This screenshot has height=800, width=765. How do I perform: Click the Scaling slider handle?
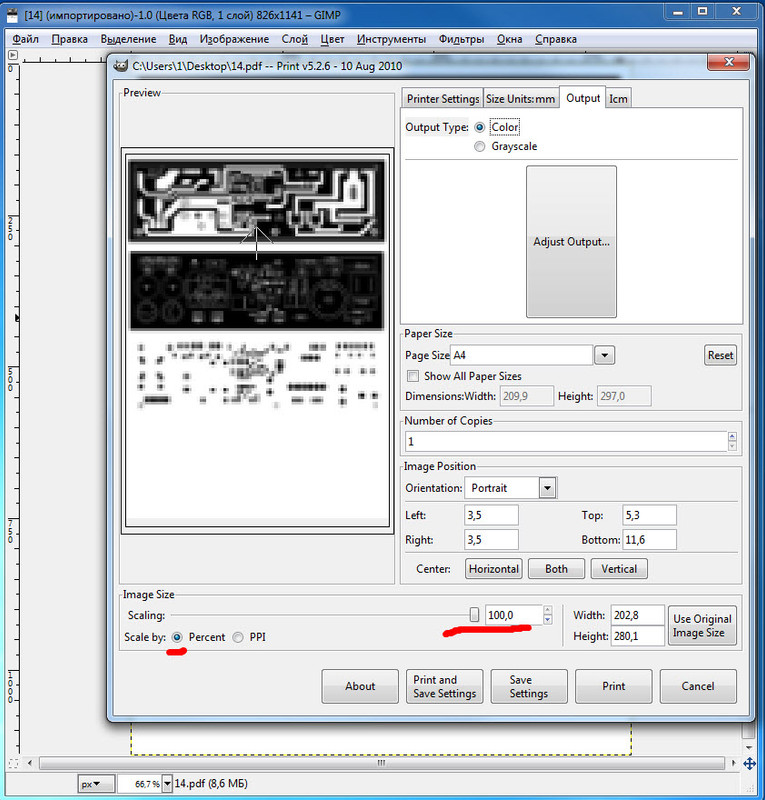point(474,615)
